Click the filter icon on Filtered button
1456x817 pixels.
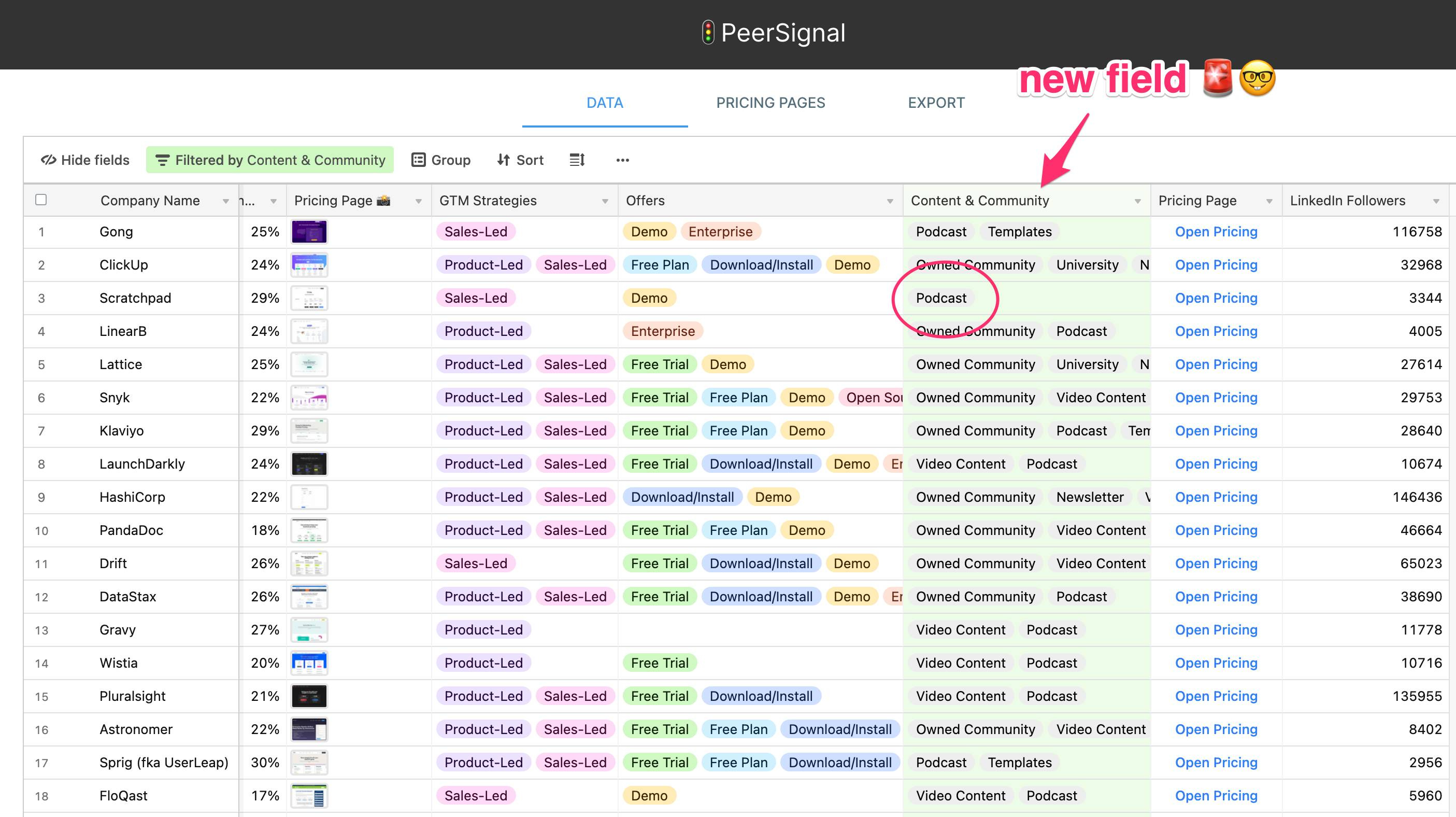pyautogui.click(x=162, y=161)
